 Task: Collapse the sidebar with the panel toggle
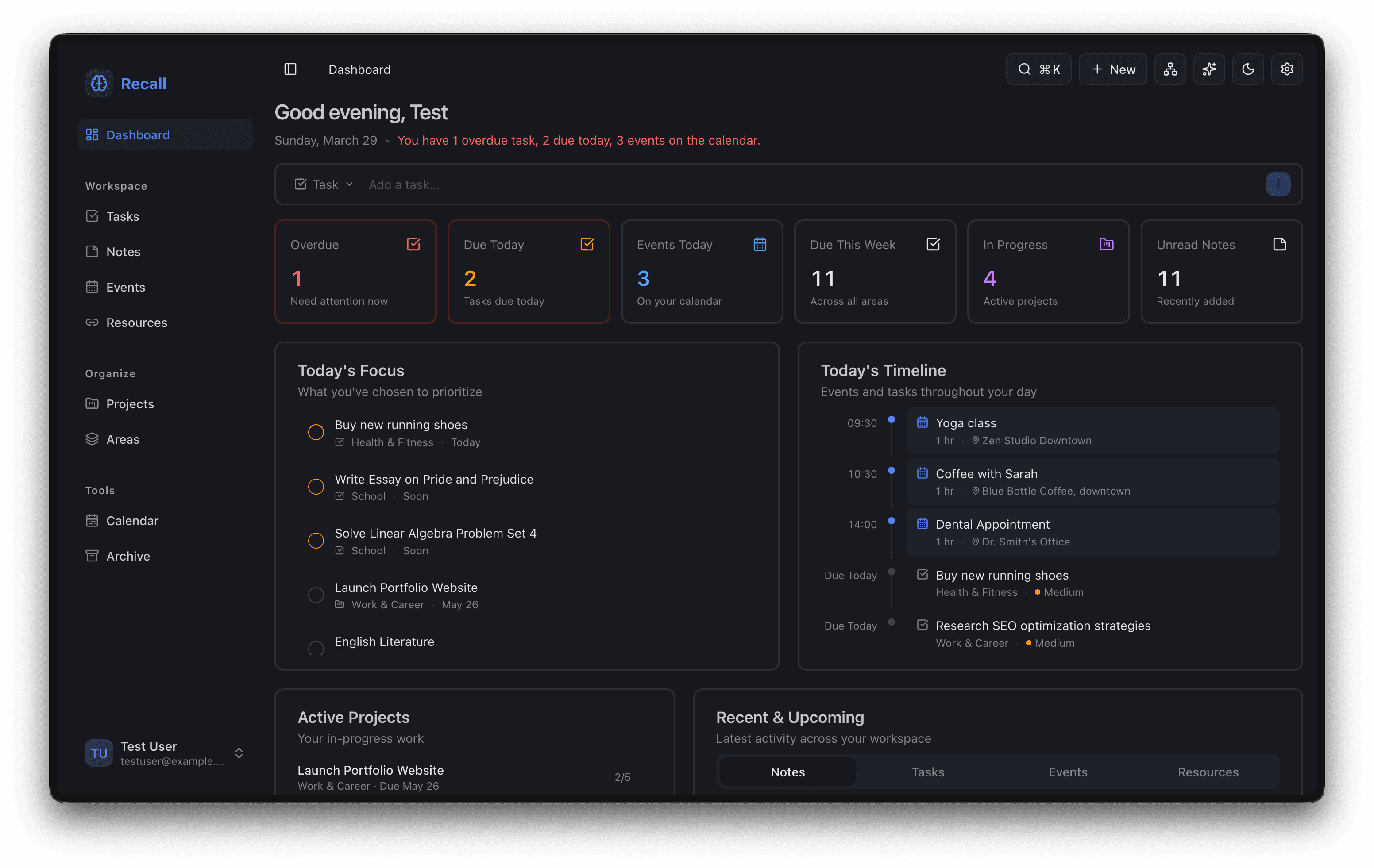290,69
